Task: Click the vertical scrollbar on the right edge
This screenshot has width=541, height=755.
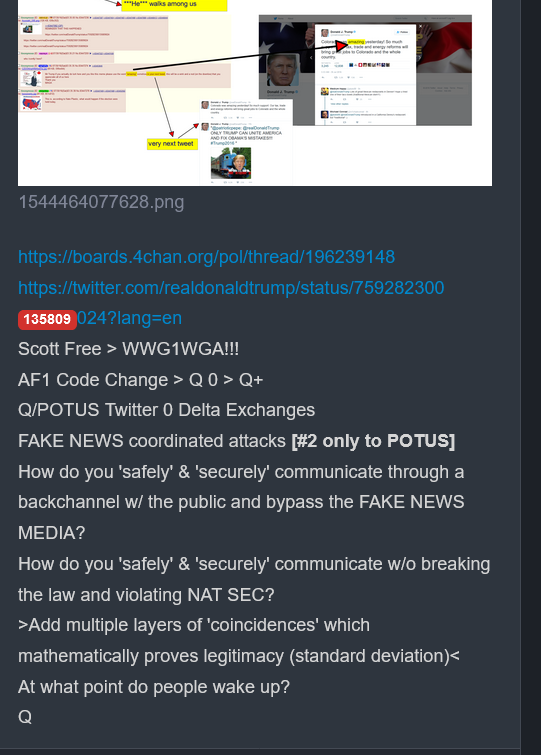Action: (531, 378)
